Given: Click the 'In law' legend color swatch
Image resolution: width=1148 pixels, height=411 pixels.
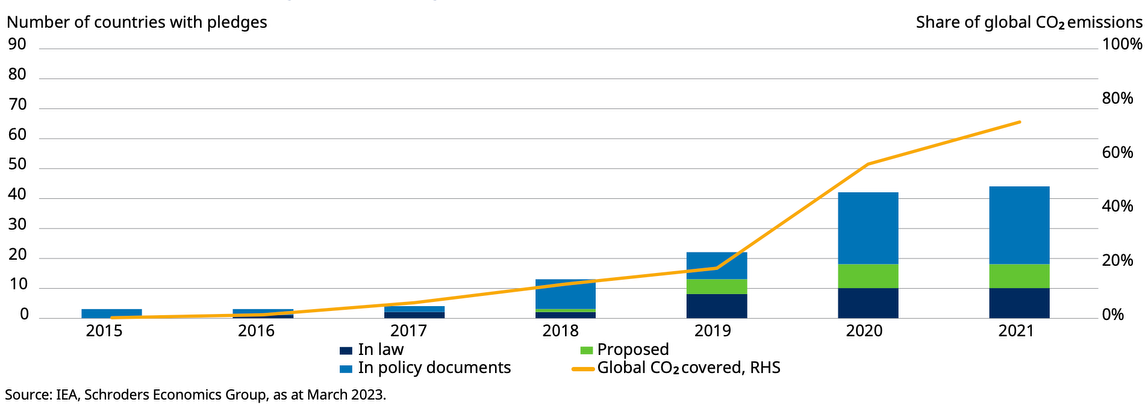Looking at the screenshot, I should [345, 350].
